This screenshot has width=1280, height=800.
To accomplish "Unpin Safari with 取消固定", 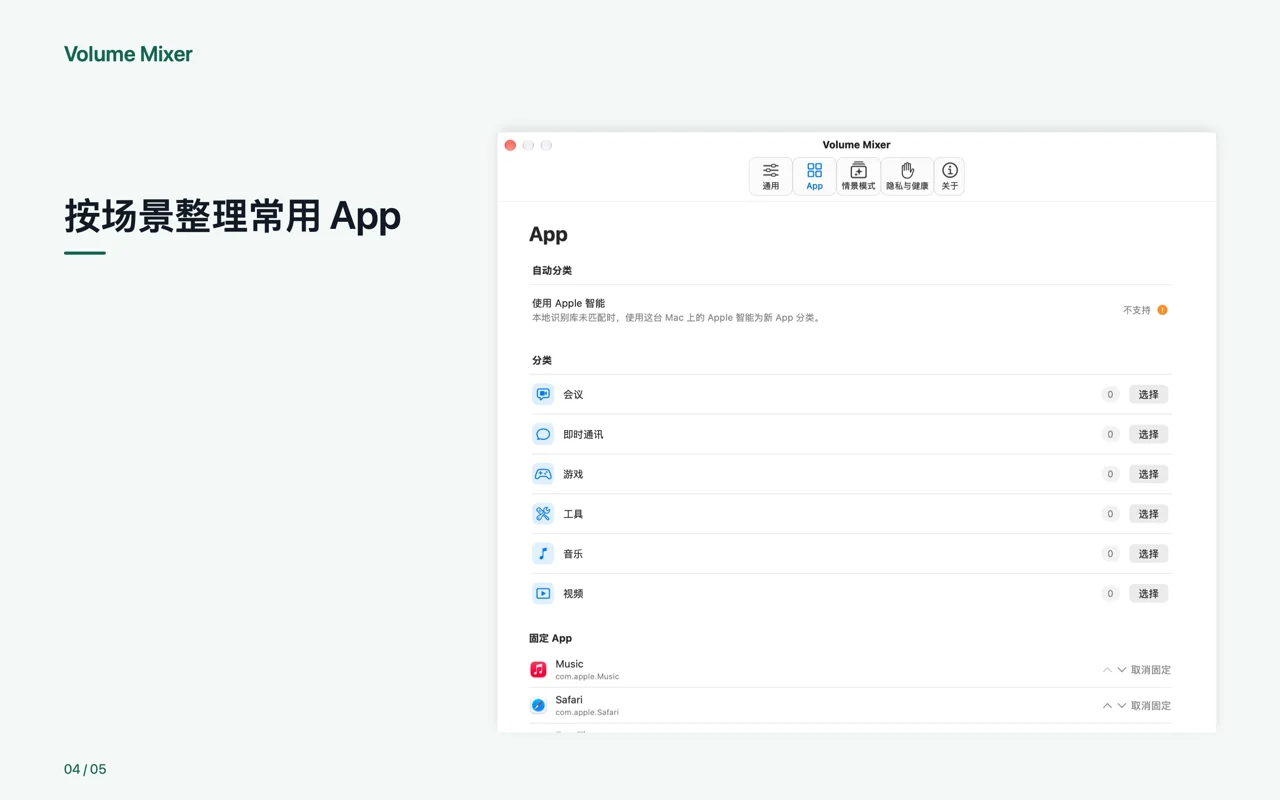I will (1151, 706).
